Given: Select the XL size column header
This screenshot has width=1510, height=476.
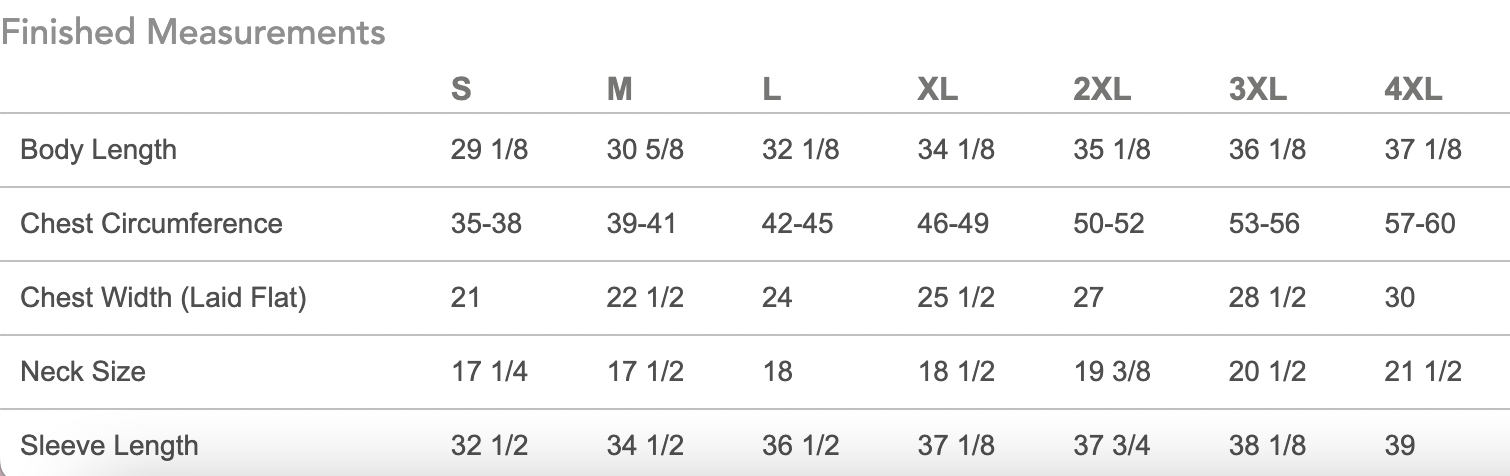Looking at the screenshot, I should (937, 90).
